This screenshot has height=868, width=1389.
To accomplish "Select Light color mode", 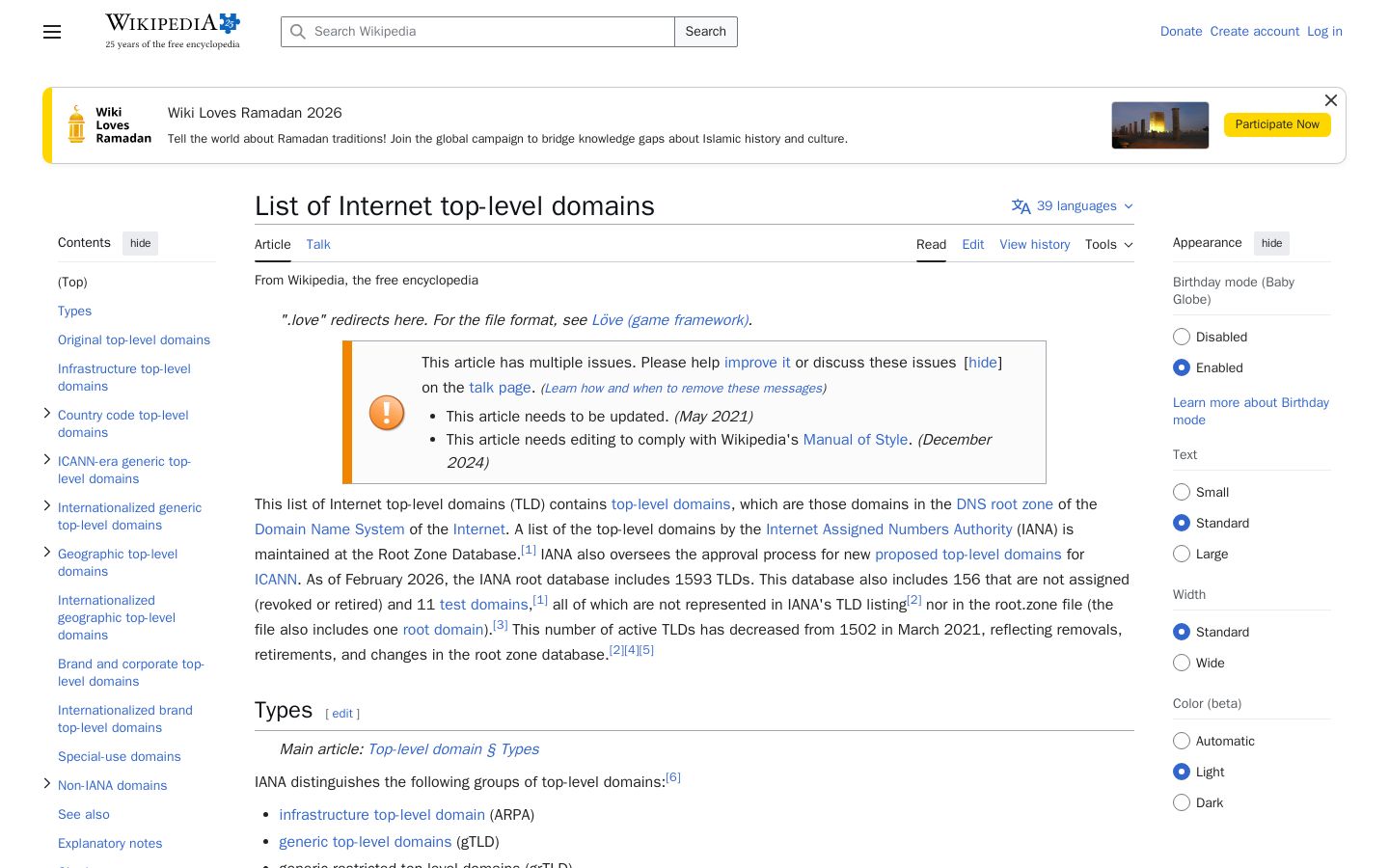I will click(x=1182, y=772).
